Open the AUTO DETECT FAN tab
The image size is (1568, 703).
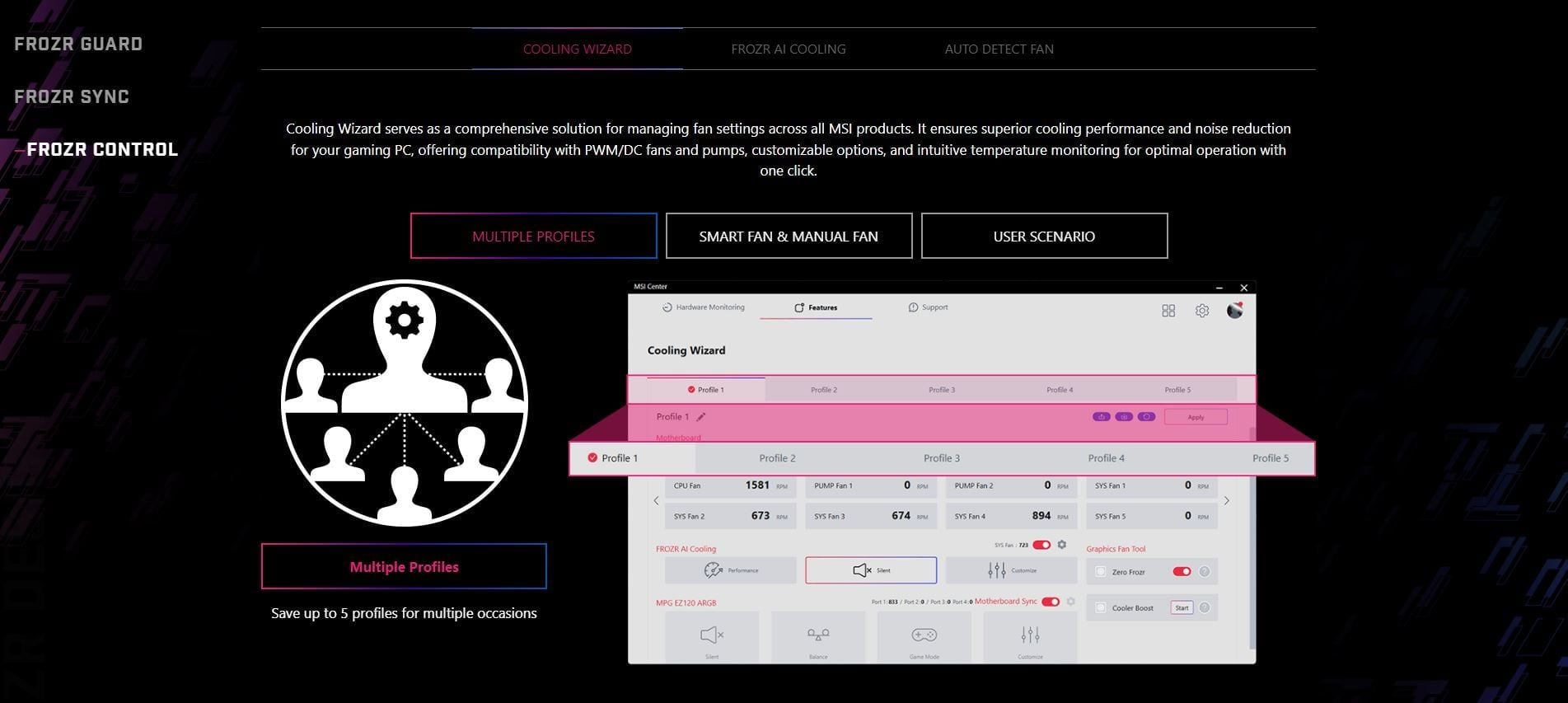[x=999, y=49]
